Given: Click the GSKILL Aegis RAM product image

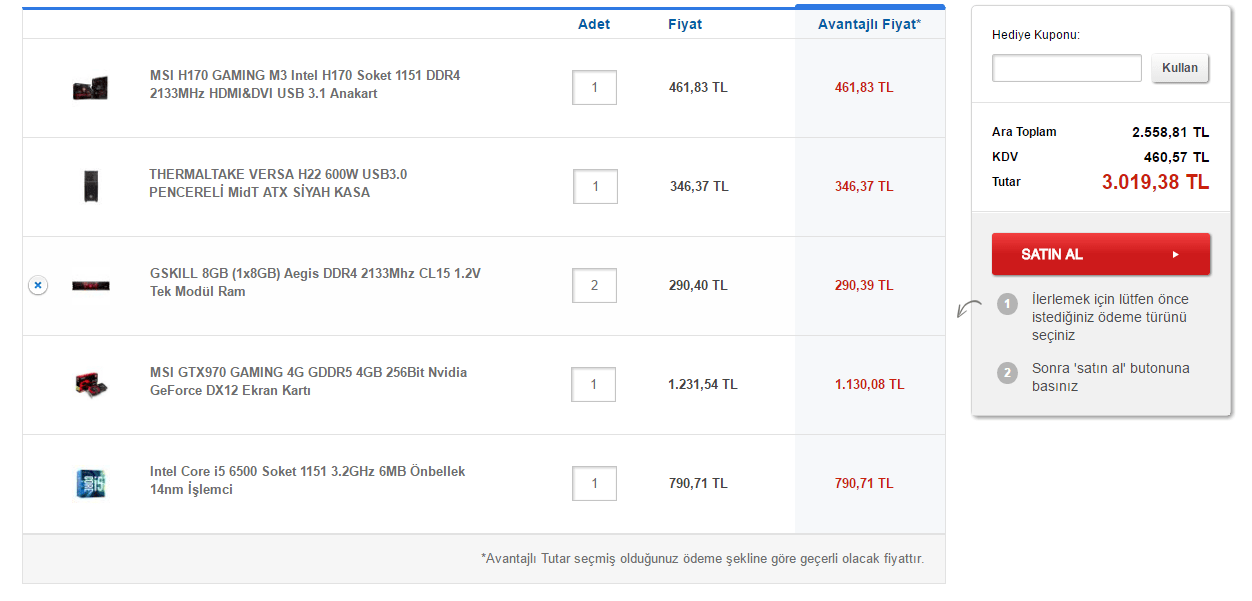Looking at the screenshot, I should tap(90, 286).
